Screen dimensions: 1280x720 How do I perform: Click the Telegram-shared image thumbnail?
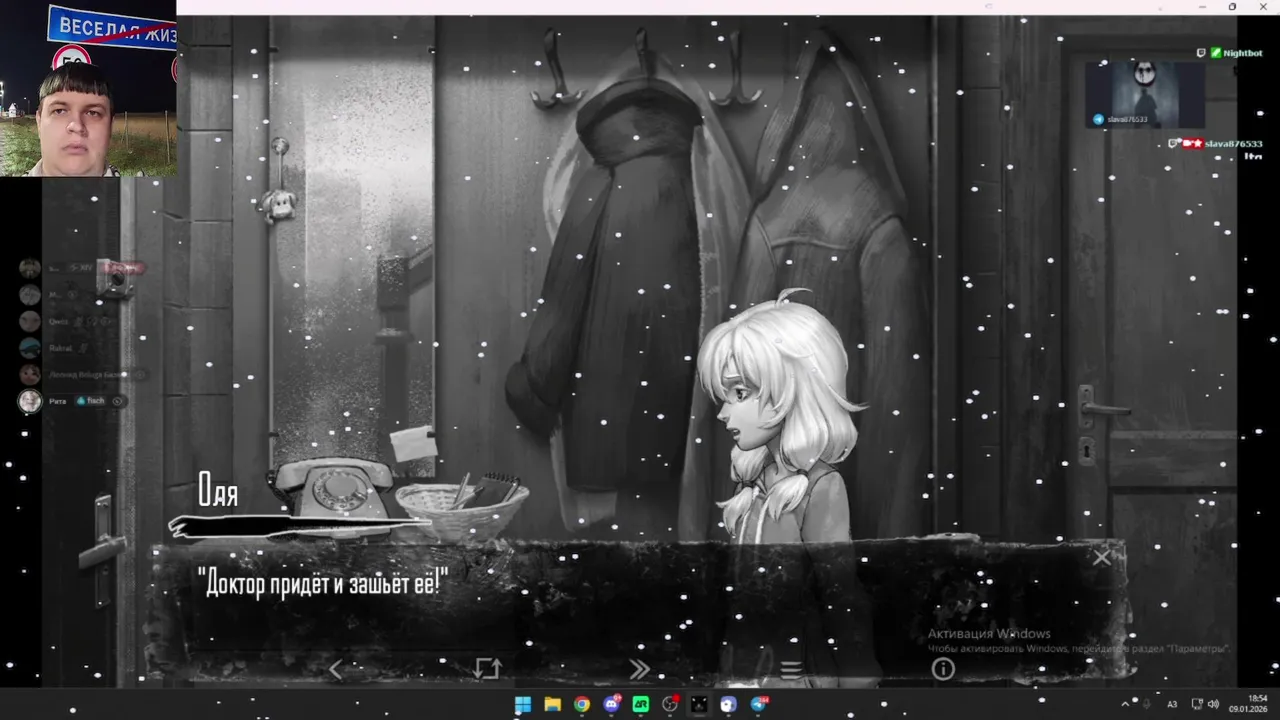(1145, 94)
